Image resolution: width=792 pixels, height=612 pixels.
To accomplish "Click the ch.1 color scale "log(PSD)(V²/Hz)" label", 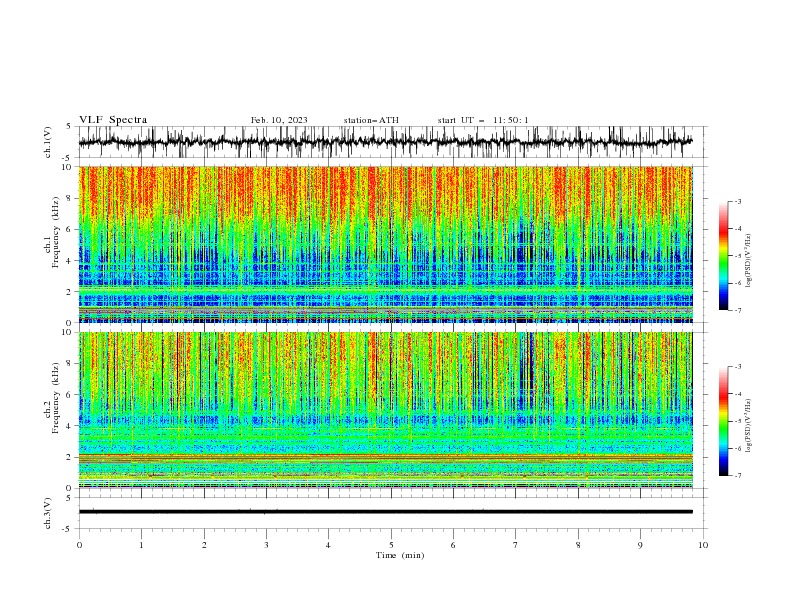I will [x=749, y=261].
